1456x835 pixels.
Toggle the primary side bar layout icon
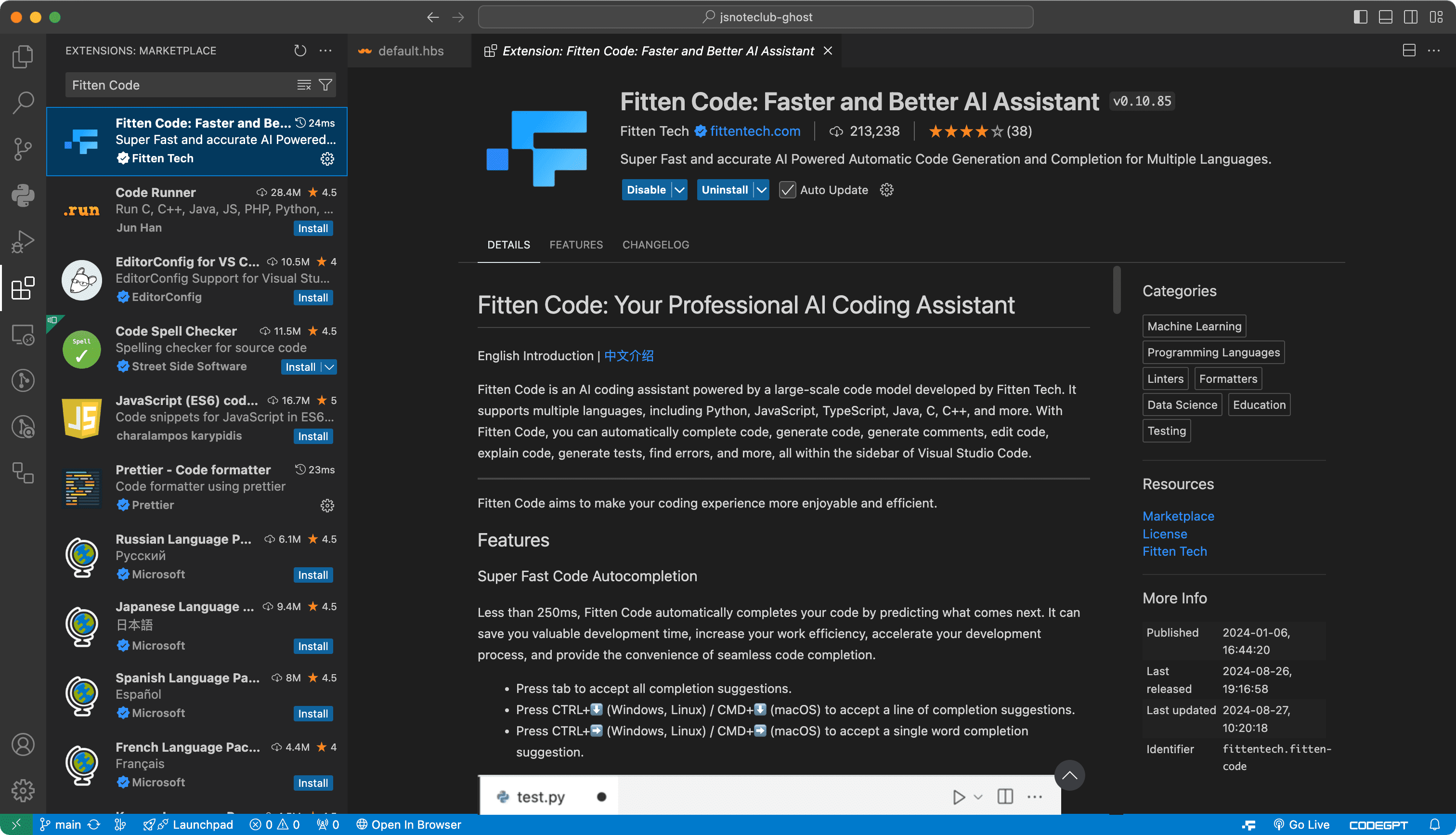(1360, 17)
